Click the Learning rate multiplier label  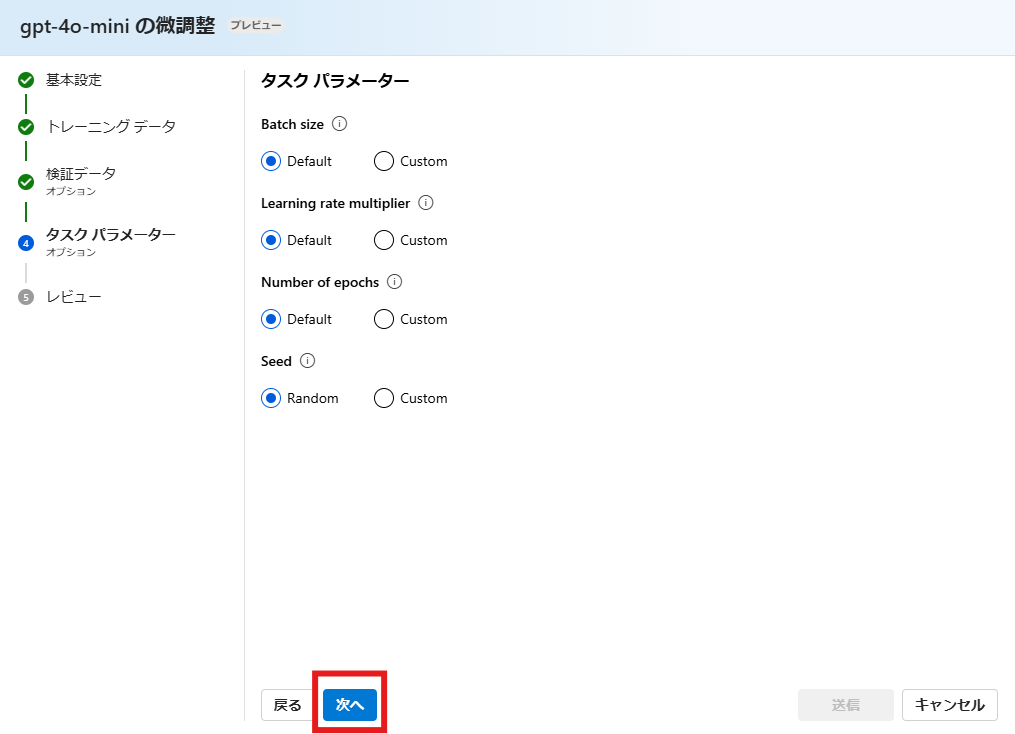335,203
